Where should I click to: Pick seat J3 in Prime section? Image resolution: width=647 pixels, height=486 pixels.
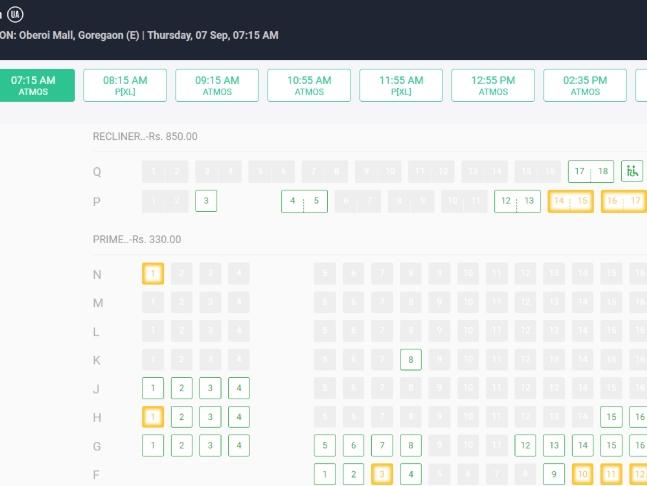pyautogui.click(x=210, y=388)
